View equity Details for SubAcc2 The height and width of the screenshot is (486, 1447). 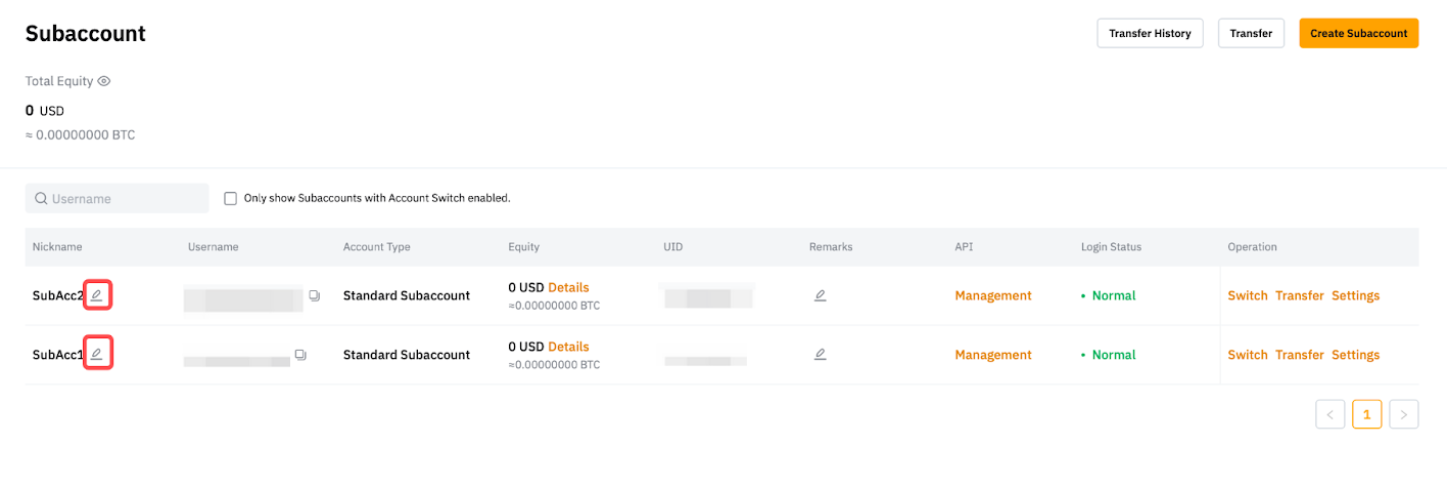[568, 288]
